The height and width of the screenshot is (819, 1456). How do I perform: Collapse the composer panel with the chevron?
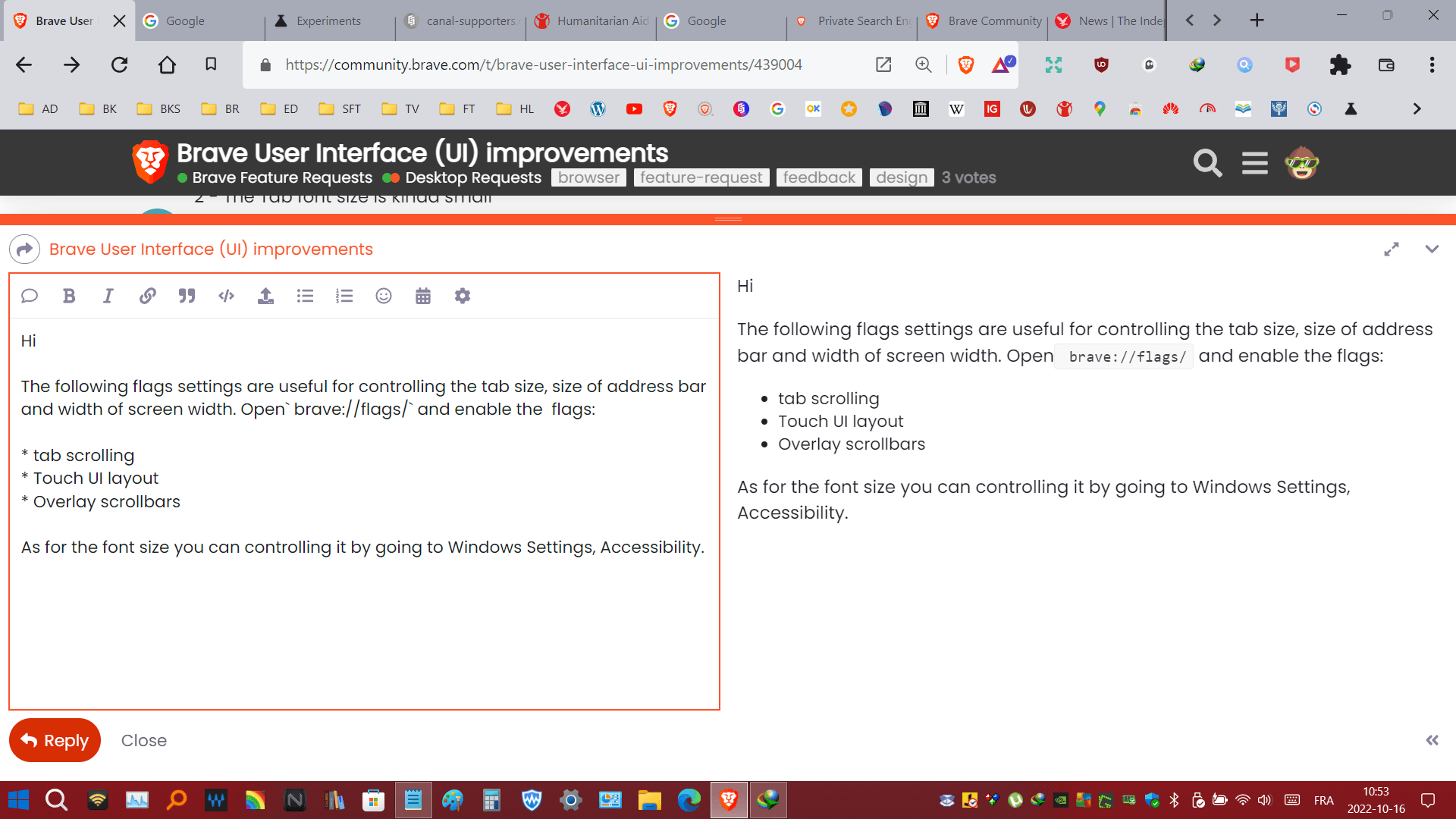tap(1432, 249)
